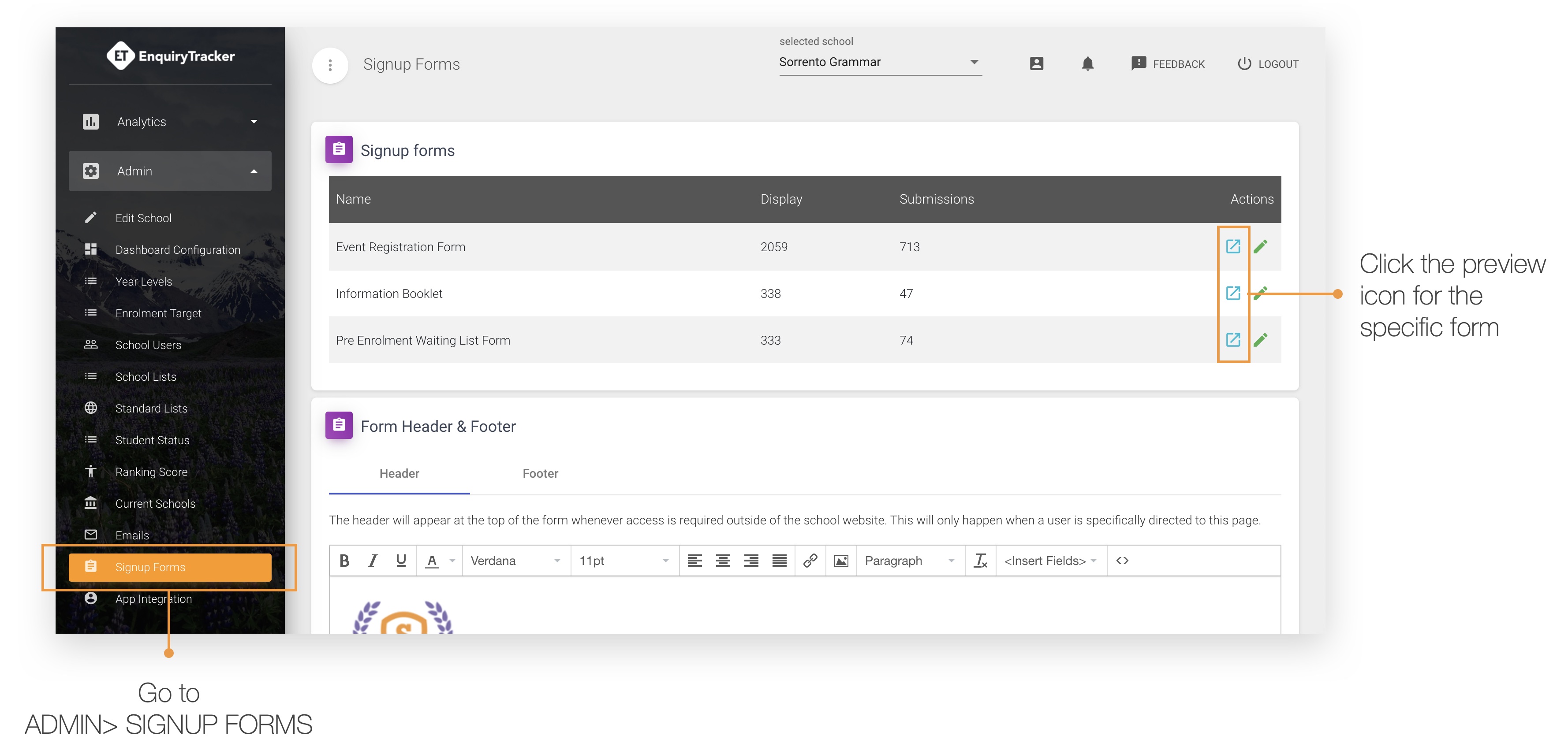Toggle bold formatting
This screenshot has height=743, width=1568.
[x=344, y=561]
